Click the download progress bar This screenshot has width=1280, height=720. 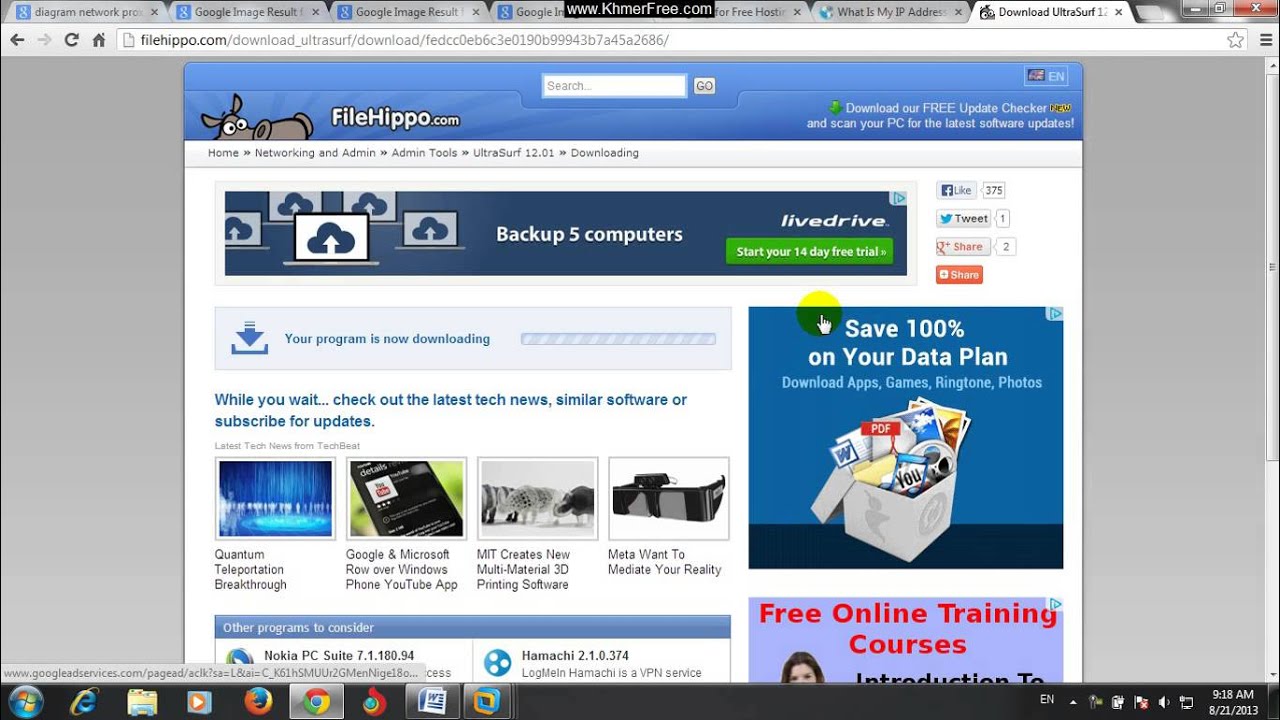tap(618, 339)
